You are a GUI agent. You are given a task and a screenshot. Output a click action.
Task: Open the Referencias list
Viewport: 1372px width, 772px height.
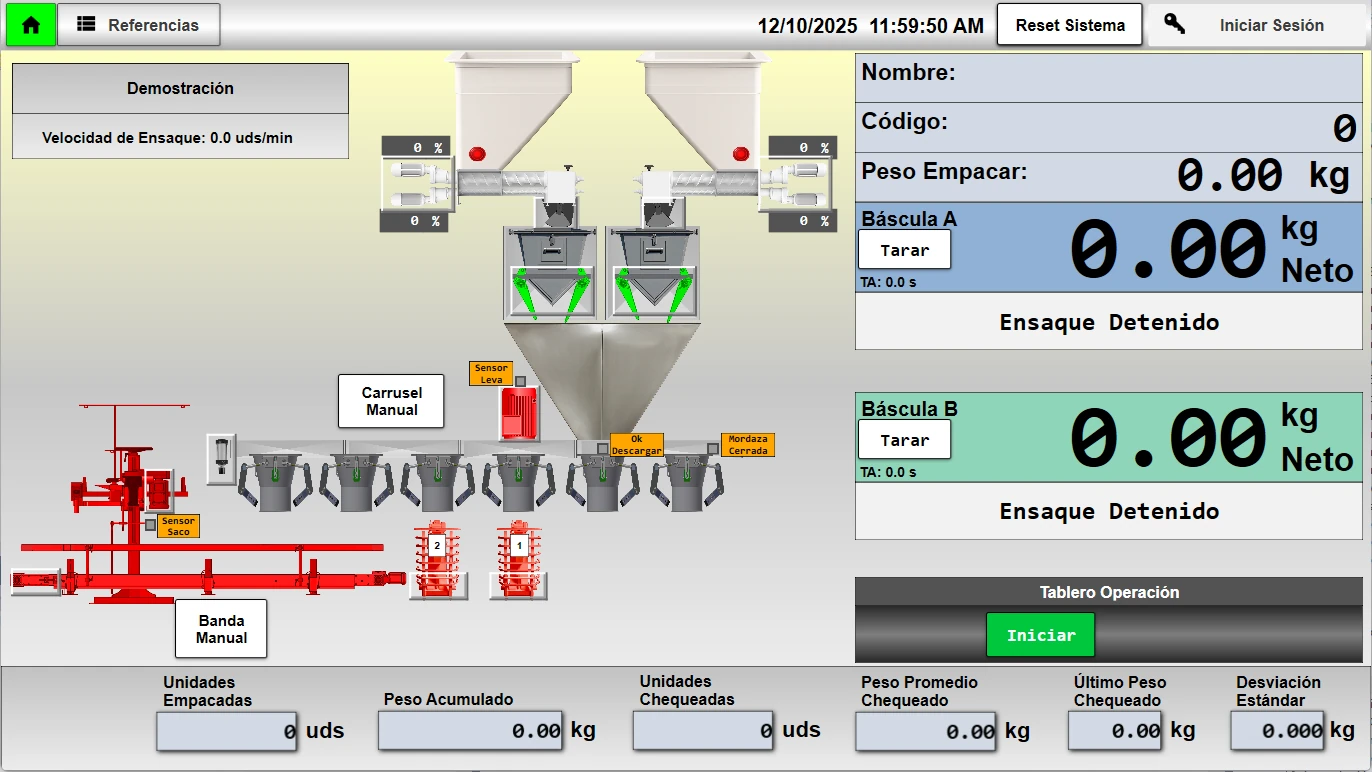[139, 25]
